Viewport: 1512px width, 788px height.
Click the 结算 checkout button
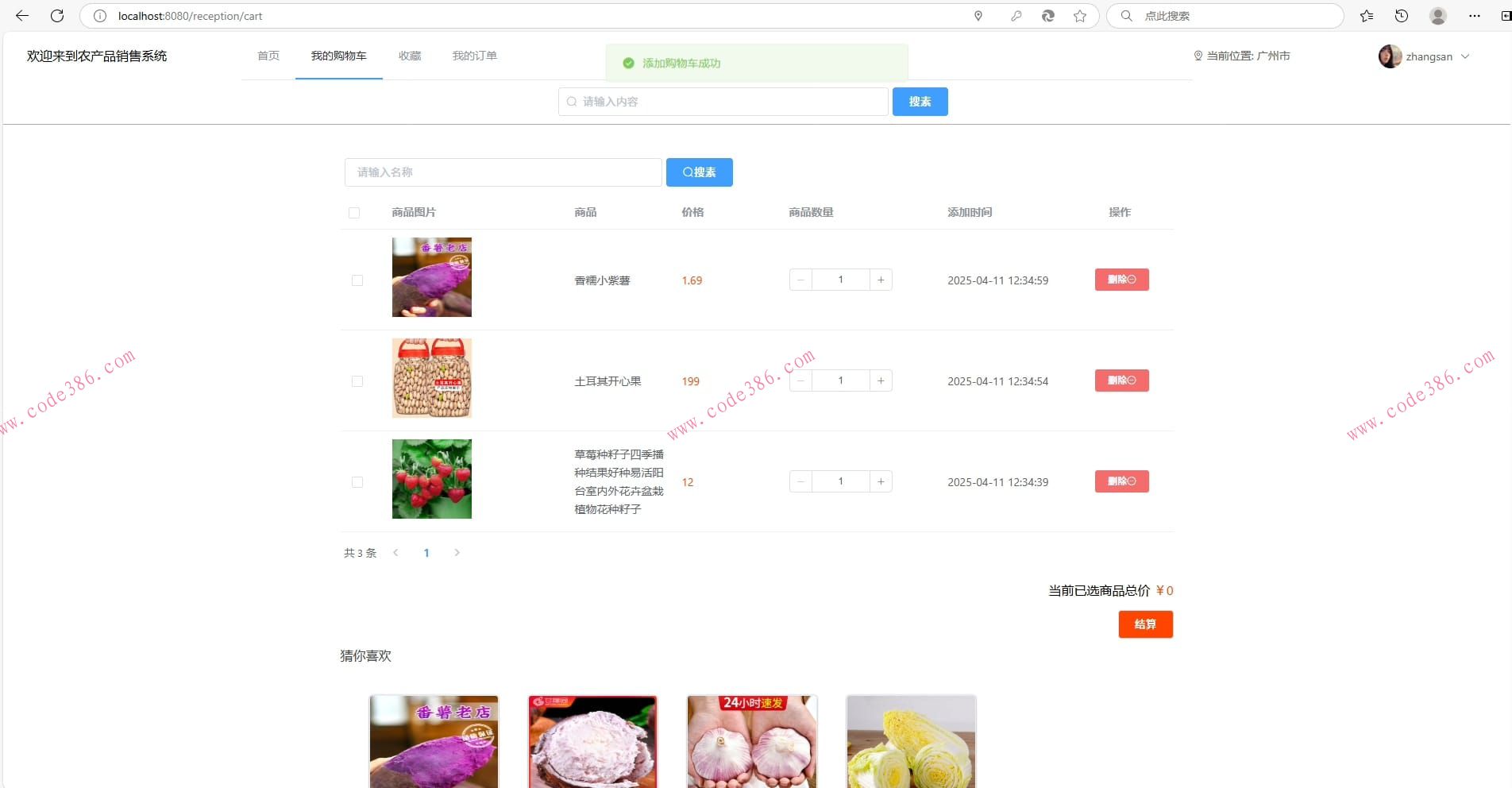(1144, 624)
